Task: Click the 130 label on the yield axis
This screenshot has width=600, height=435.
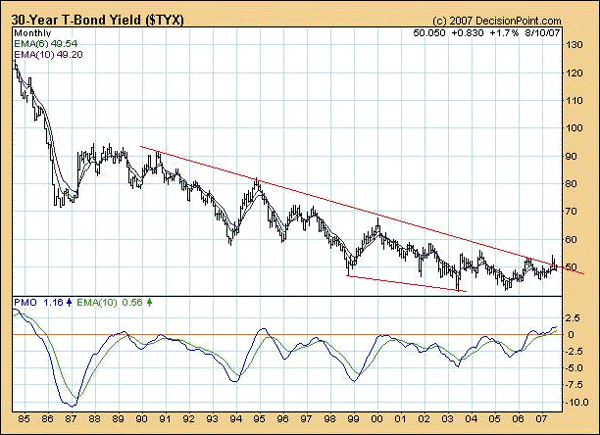Action: (x=574, y=45)
